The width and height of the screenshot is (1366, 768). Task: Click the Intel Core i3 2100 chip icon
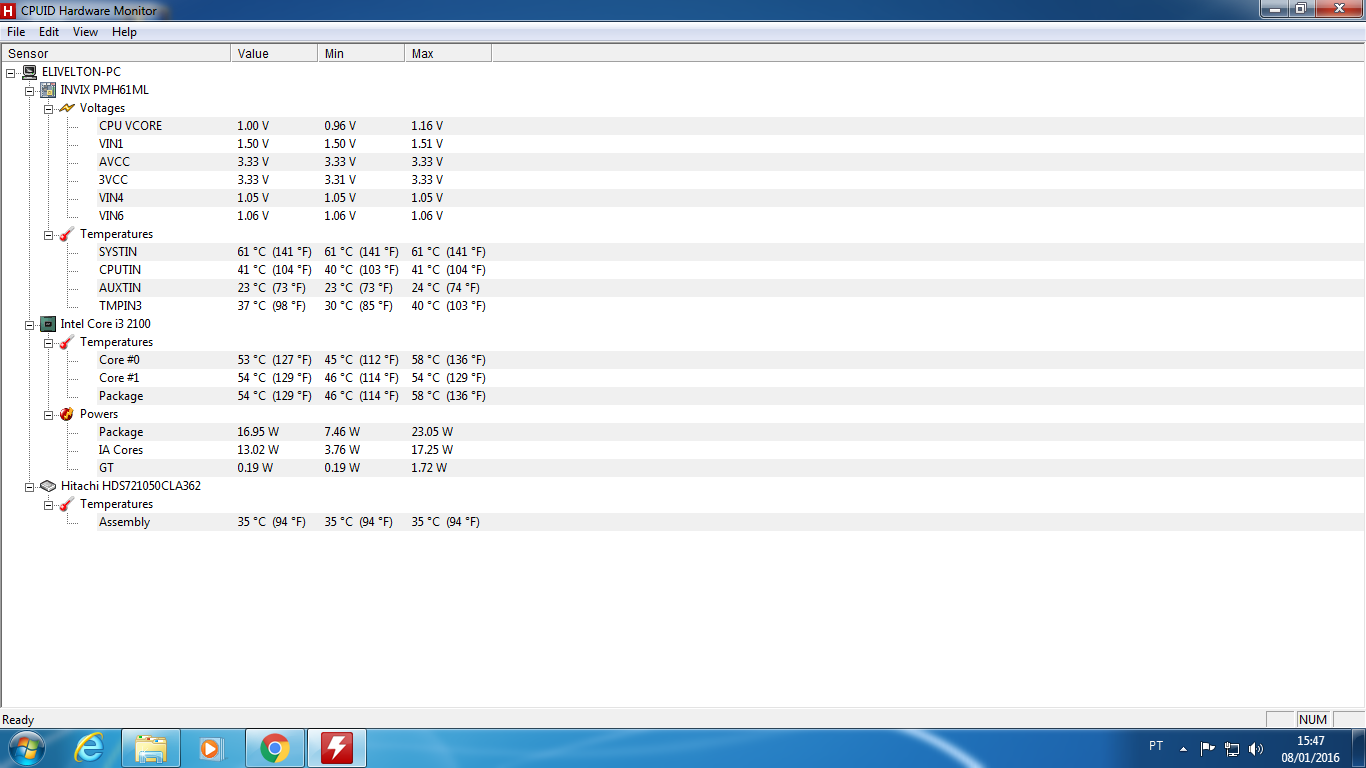[x=47, y=324]
